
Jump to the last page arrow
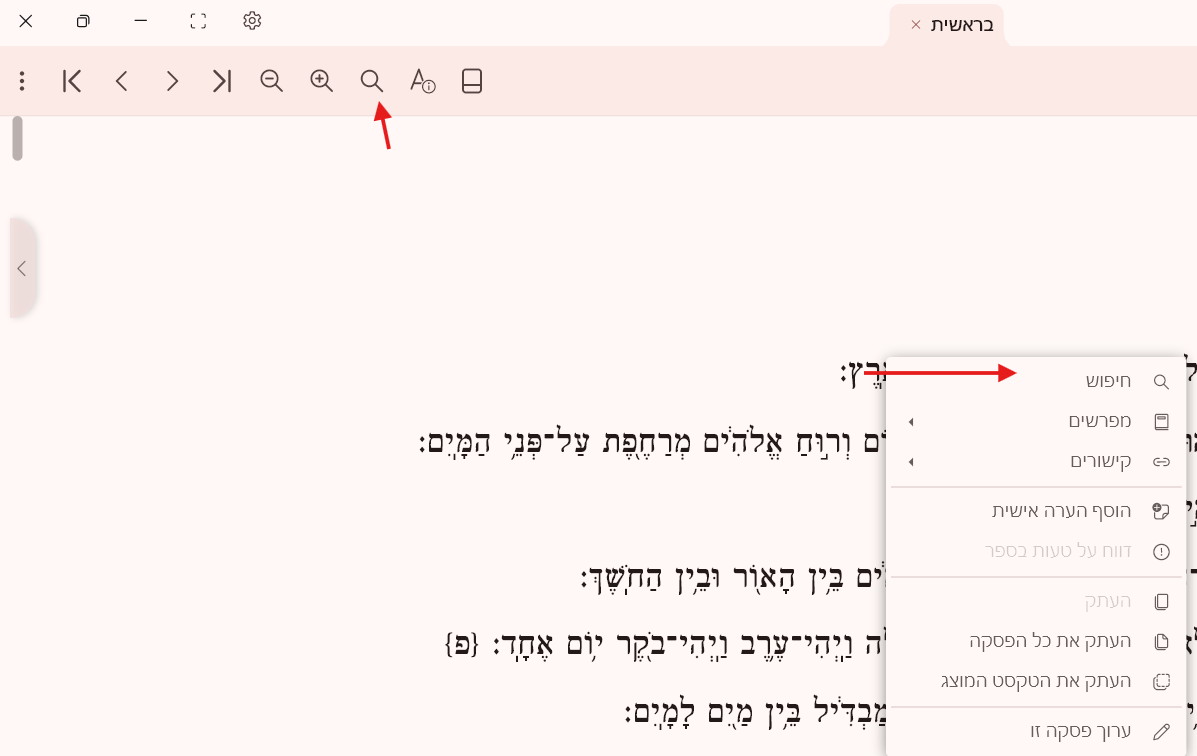coord(222,81)
